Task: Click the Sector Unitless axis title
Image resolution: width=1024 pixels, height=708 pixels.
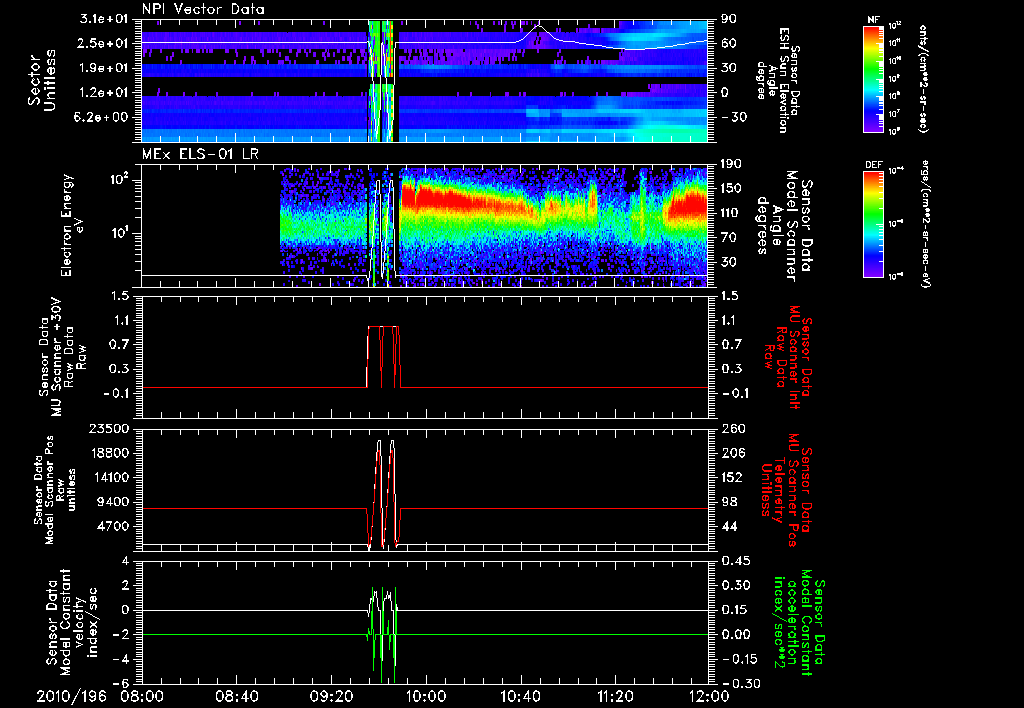Action: point(41,80)
